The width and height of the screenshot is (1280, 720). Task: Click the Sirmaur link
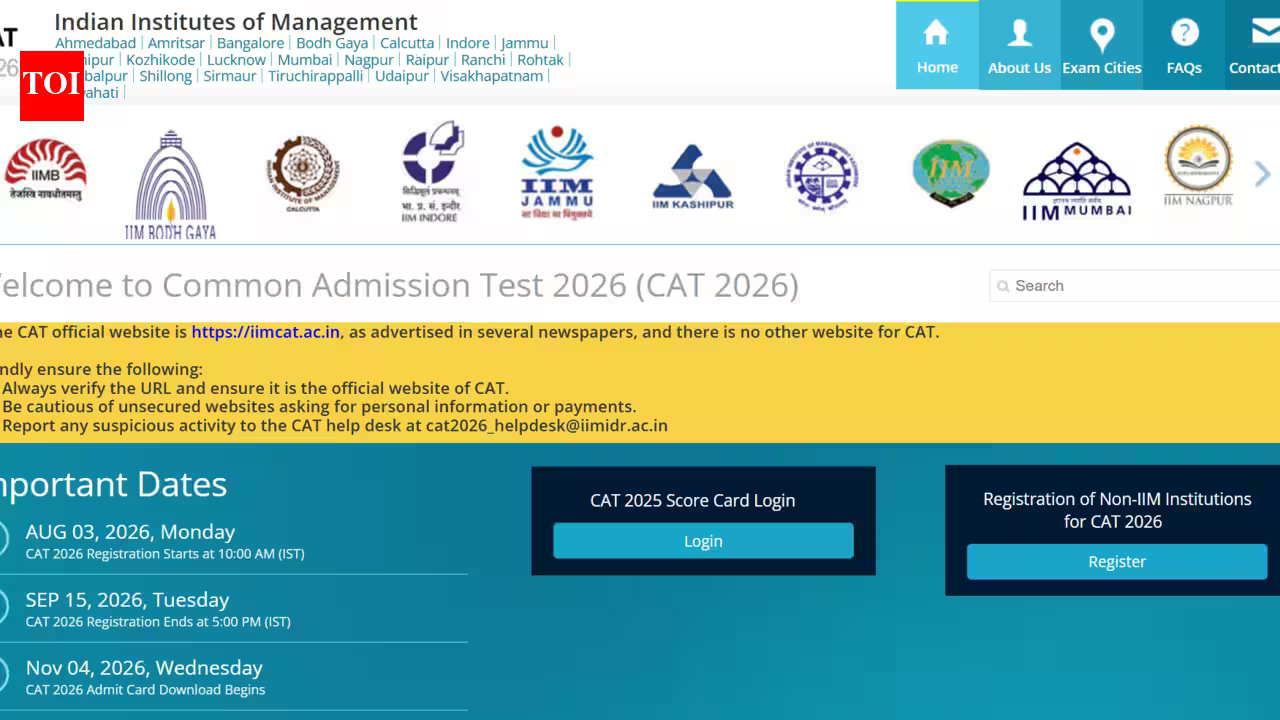coord(230,76)
